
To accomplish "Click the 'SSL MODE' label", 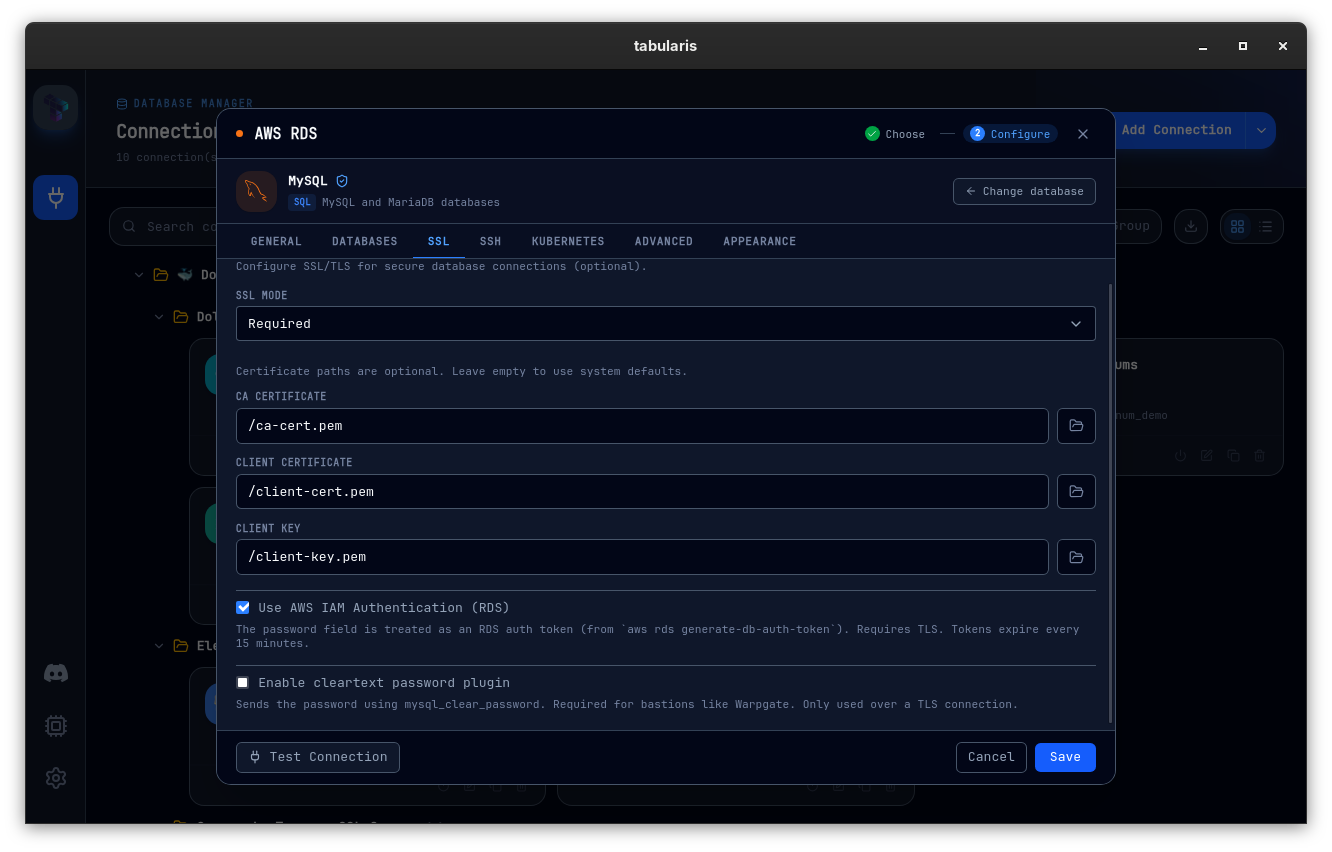I will click(262, 296).
